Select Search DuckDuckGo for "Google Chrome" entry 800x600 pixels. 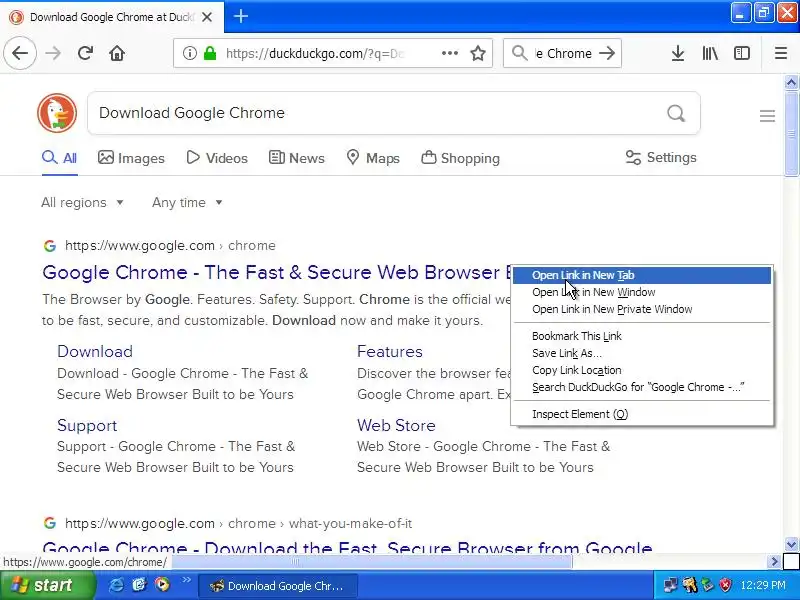(642, 387)
